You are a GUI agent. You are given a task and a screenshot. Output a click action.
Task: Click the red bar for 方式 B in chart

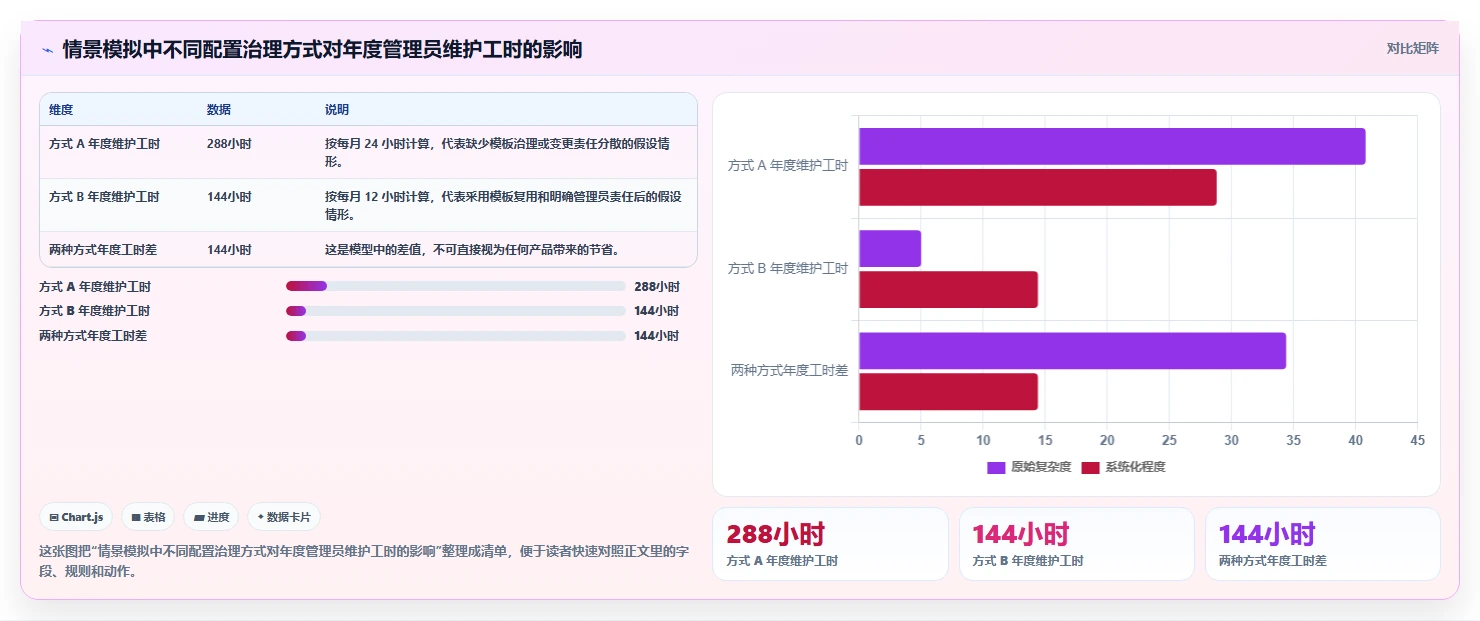click(948, 289)
